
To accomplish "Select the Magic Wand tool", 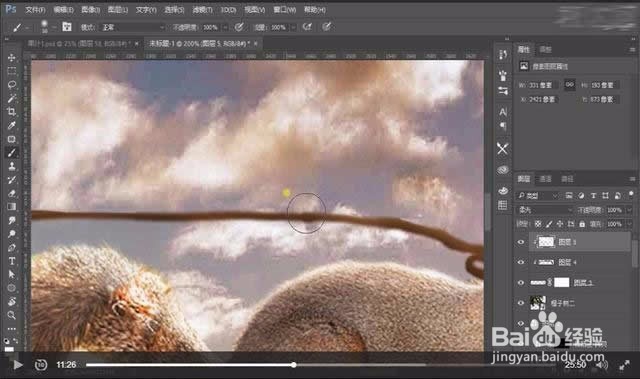I will click(x=11, y=98).
